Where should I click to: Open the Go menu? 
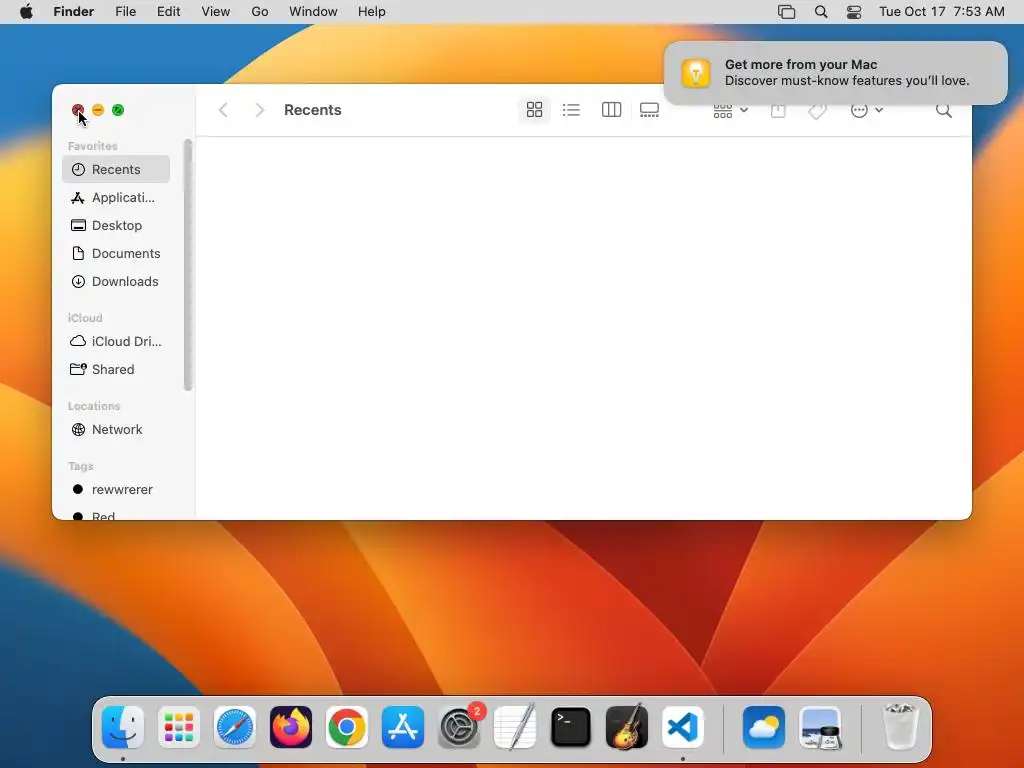[260, 12]
